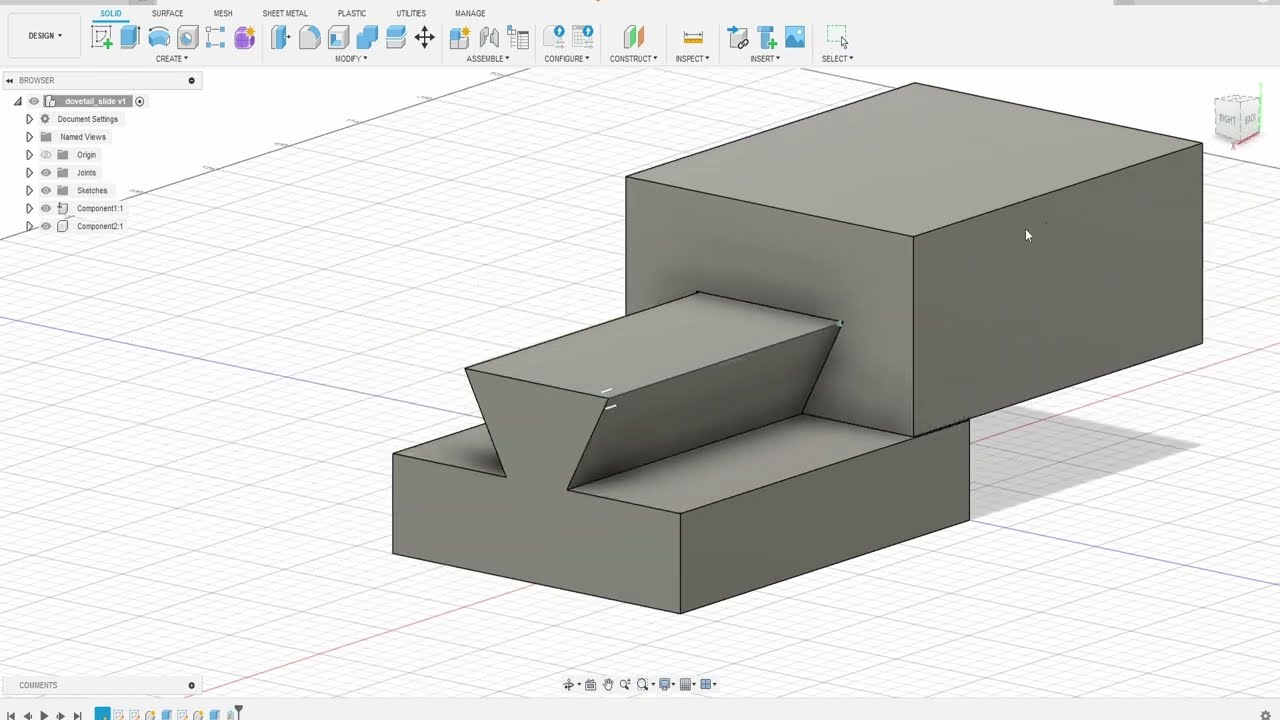The width and height of the screenshot is (1280, 720).
Task: Show the hidden Origin folder
Action: coord(45,155)
